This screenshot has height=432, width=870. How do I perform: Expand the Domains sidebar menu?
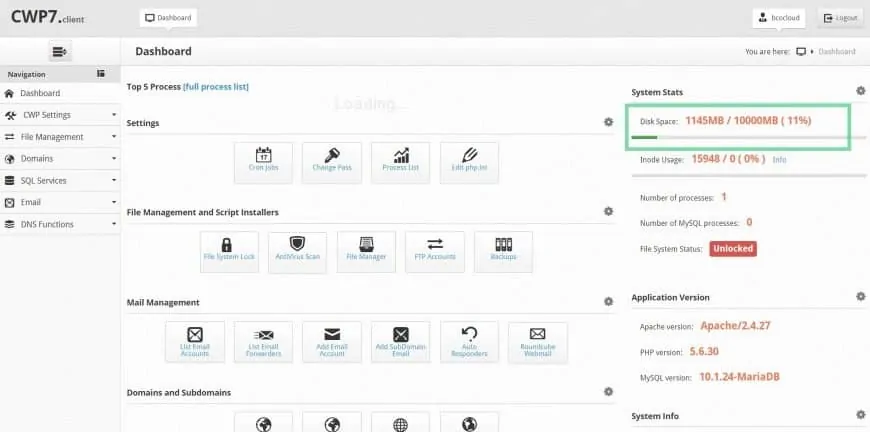point(60,159)
